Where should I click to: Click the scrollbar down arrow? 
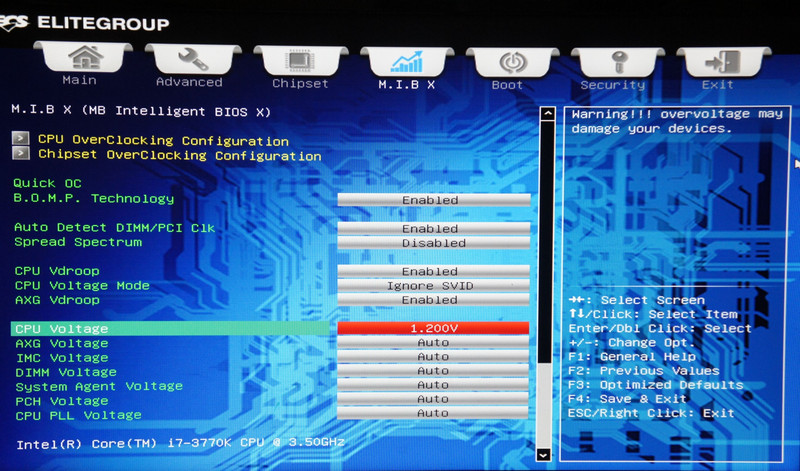(545, 454)
